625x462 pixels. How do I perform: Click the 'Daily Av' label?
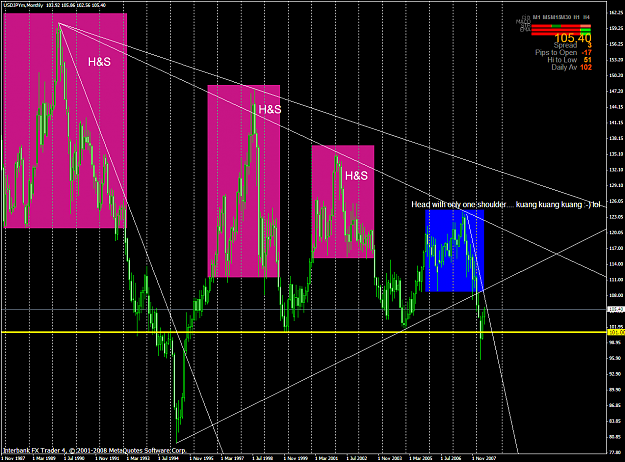[x=564, y=67]
